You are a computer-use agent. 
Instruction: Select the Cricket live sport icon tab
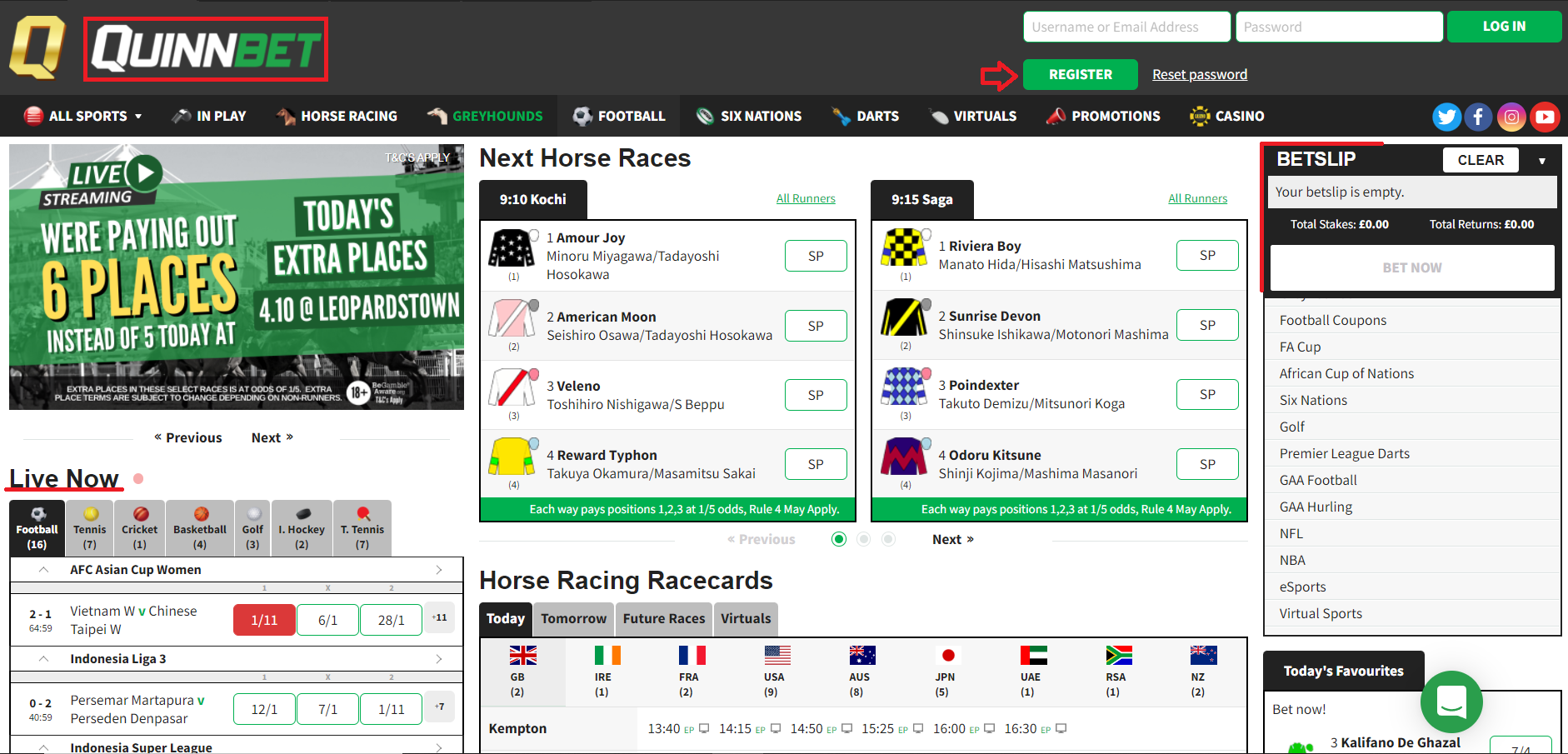pos(139,528)
